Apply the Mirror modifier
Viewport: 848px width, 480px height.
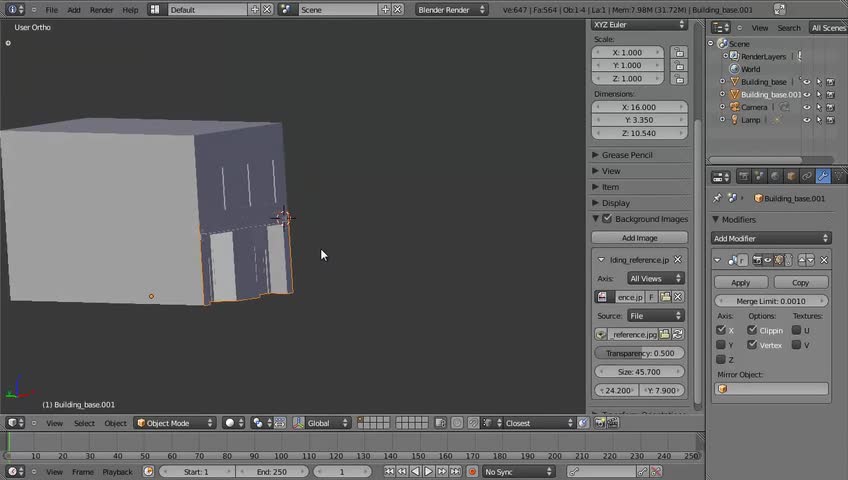pos(740,283)
